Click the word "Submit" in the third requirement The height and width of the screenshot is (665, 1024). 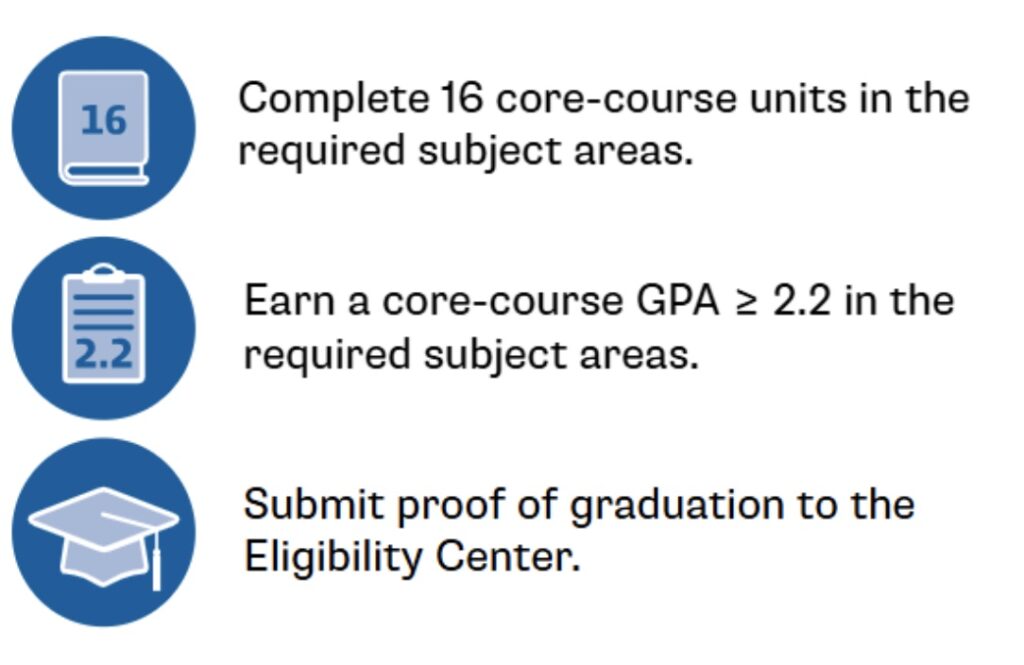tap(313, 505)
